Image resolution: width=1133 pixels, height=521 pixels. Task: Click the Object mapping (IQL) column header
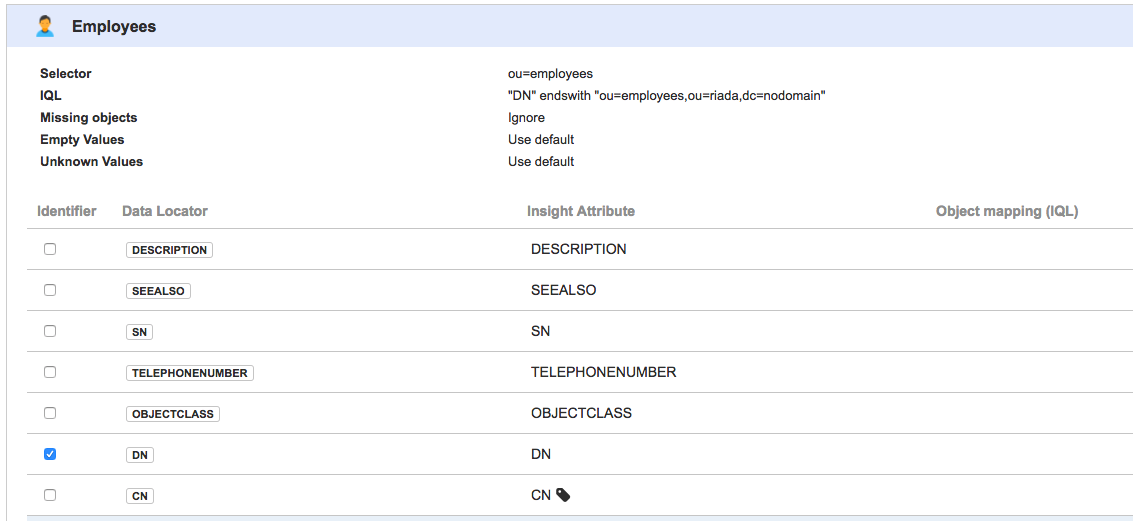point(1006,211)
